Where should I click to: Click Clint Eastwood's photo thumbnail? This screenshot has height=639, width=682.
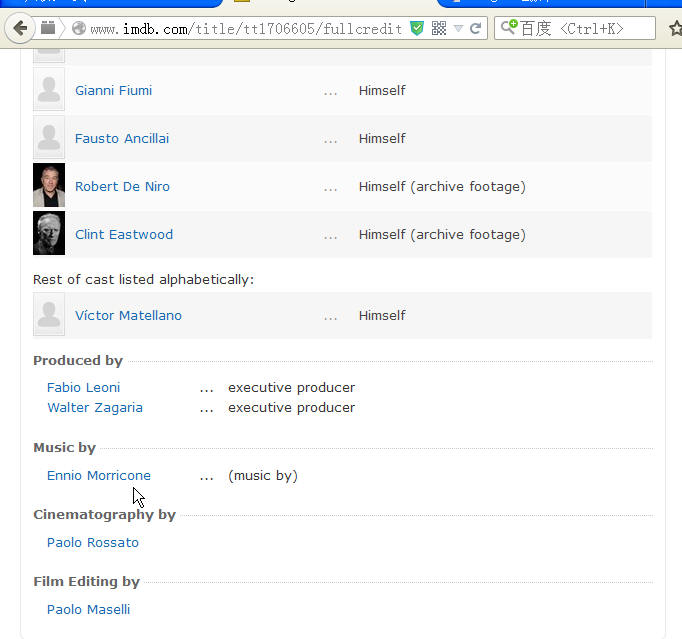(49, 233)
